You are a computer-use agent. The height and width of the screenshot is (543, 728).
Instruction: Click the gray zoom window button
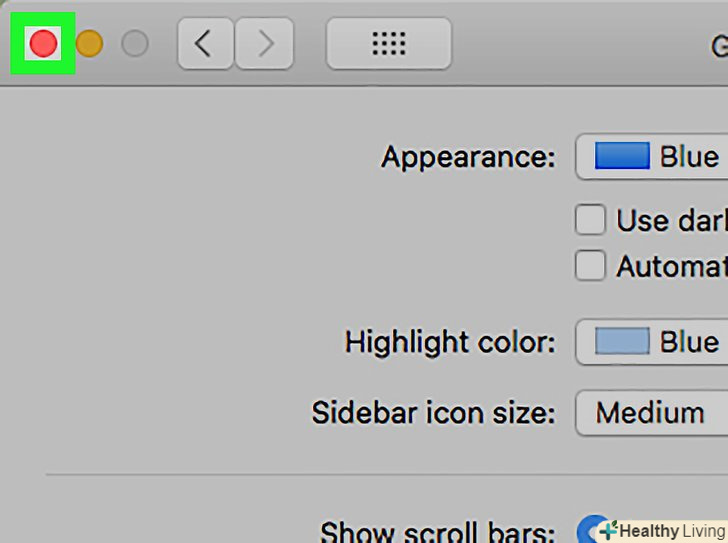point(134,44)
